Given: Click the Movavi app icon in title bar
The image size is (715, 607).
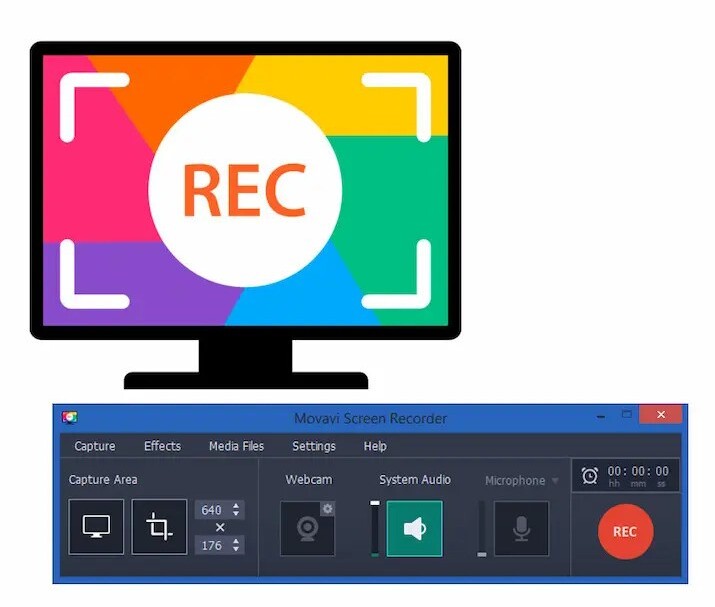Looking at the screenshot, I should (70, 417).
